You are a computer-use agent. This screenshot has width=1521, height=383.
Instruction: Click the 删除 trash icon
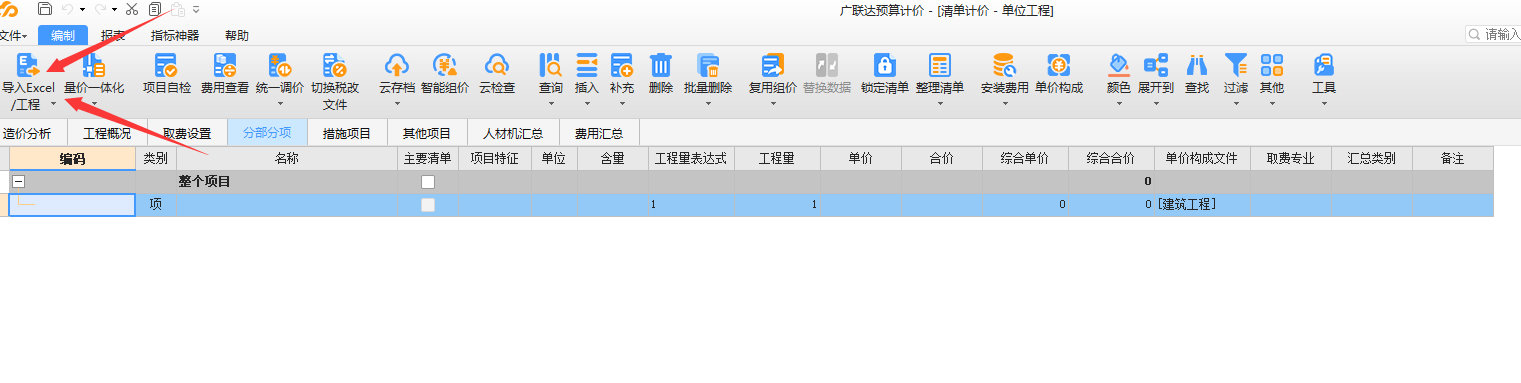(661, 66)
